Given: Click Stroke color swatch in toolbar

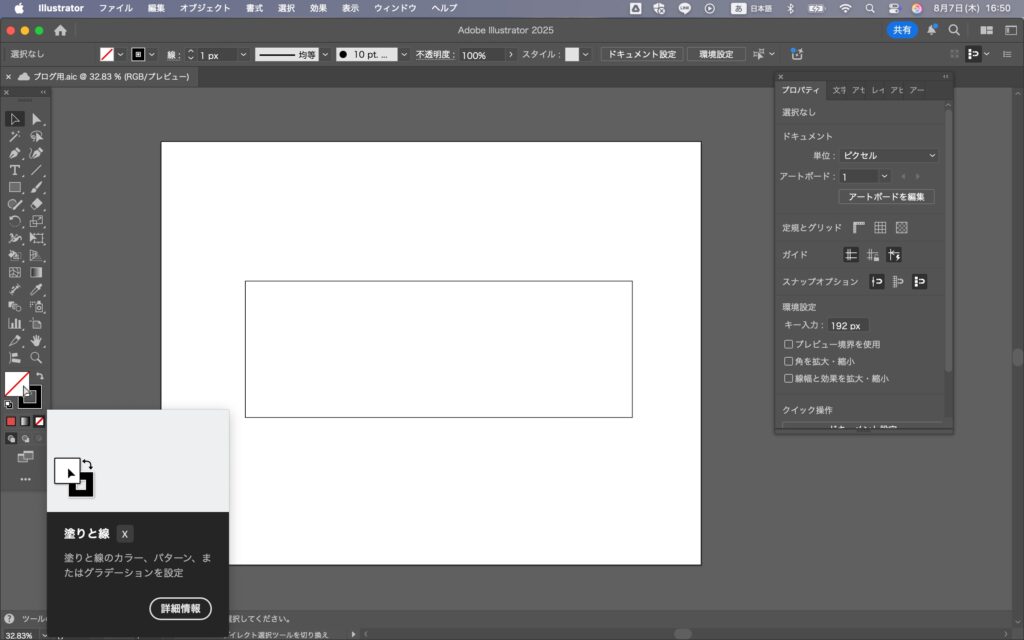Looking at the screenshot, I should pos(31,397).
